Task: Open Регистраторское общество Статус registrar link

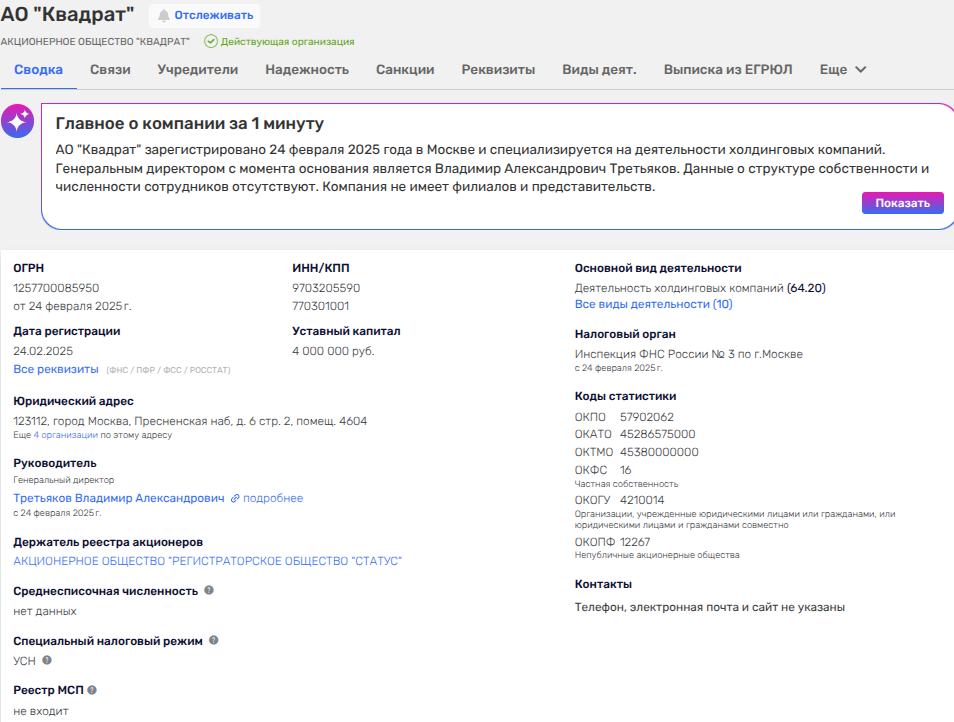Action: [207, 561]
